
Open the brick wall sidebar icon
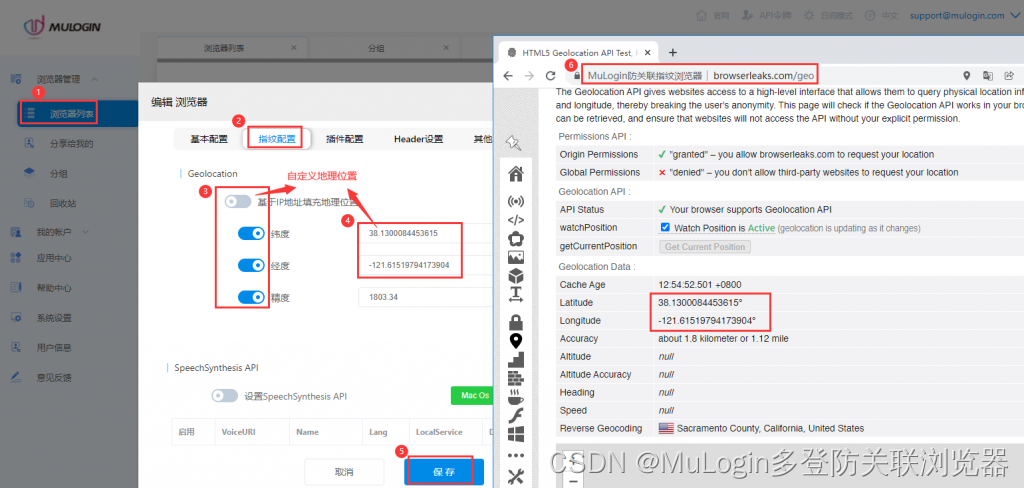pos(515,378)
